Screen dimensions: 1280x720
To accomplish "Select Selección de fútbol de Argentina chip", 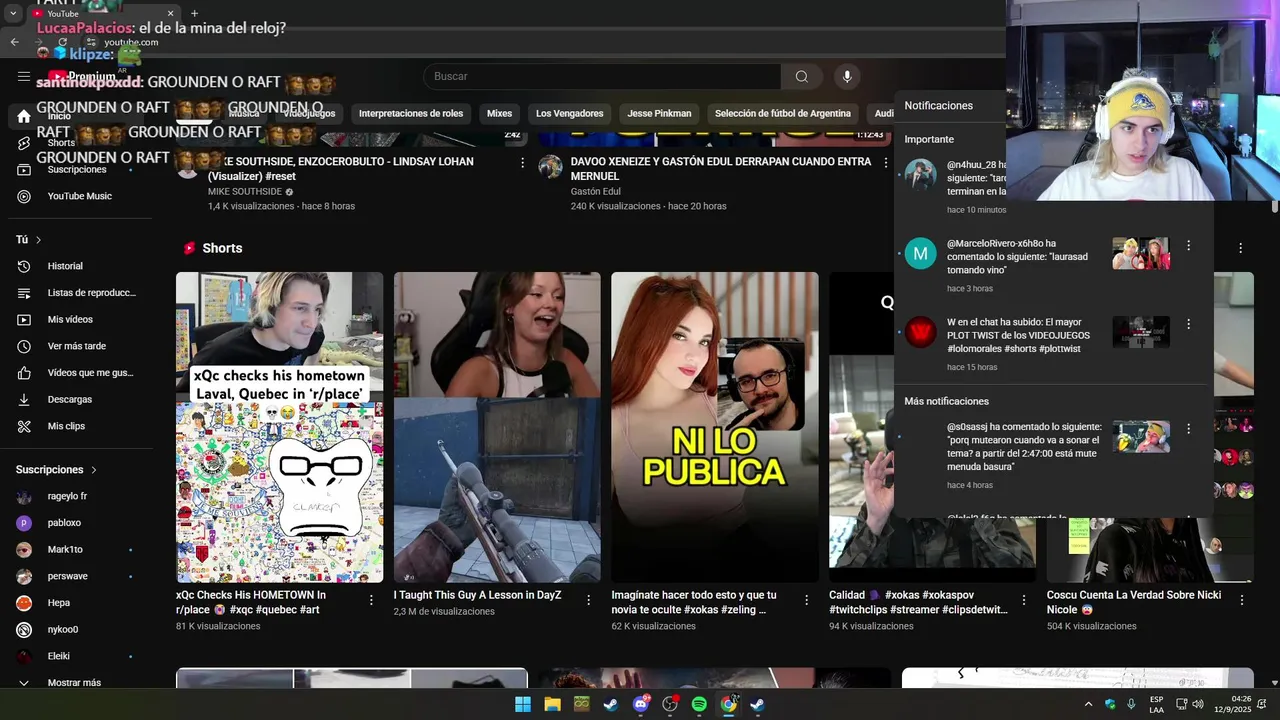I will 783,114.
